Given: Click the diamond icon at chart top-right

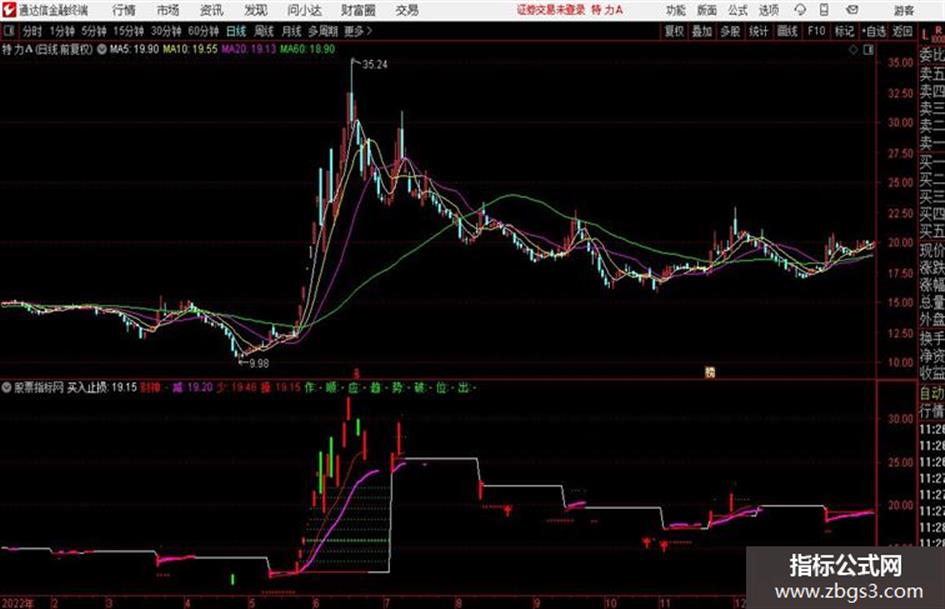Looking at the screenshot, I should 853,50.
